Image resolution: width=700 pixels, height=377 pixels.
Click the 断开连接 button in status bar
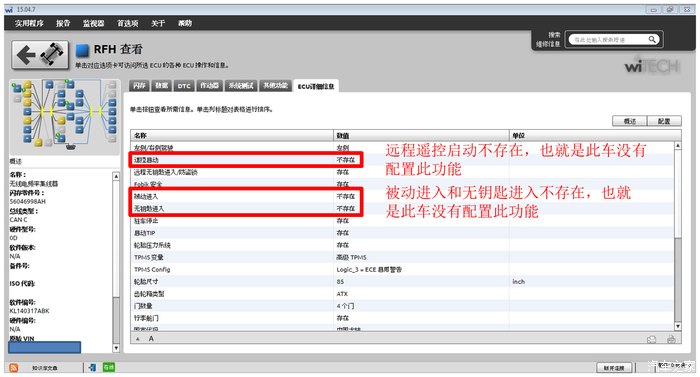pos(614,368)
